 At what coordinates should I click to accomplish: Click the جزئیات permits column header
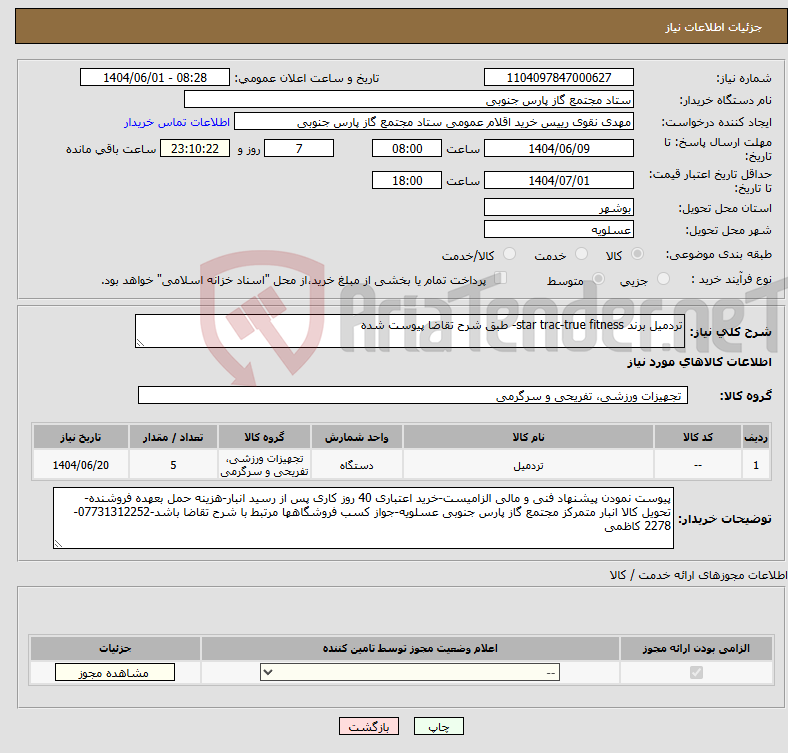(115, 648)
